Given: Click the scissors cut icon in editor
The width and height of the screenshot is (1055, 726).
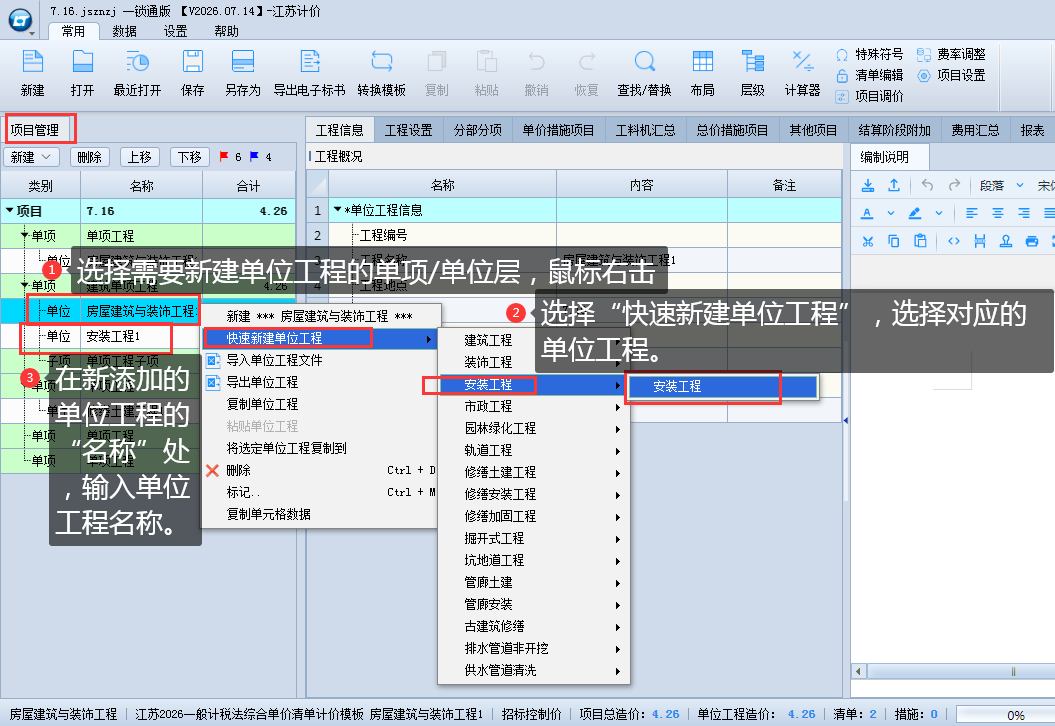Looking at the screenshot, I should click(868, 241).
